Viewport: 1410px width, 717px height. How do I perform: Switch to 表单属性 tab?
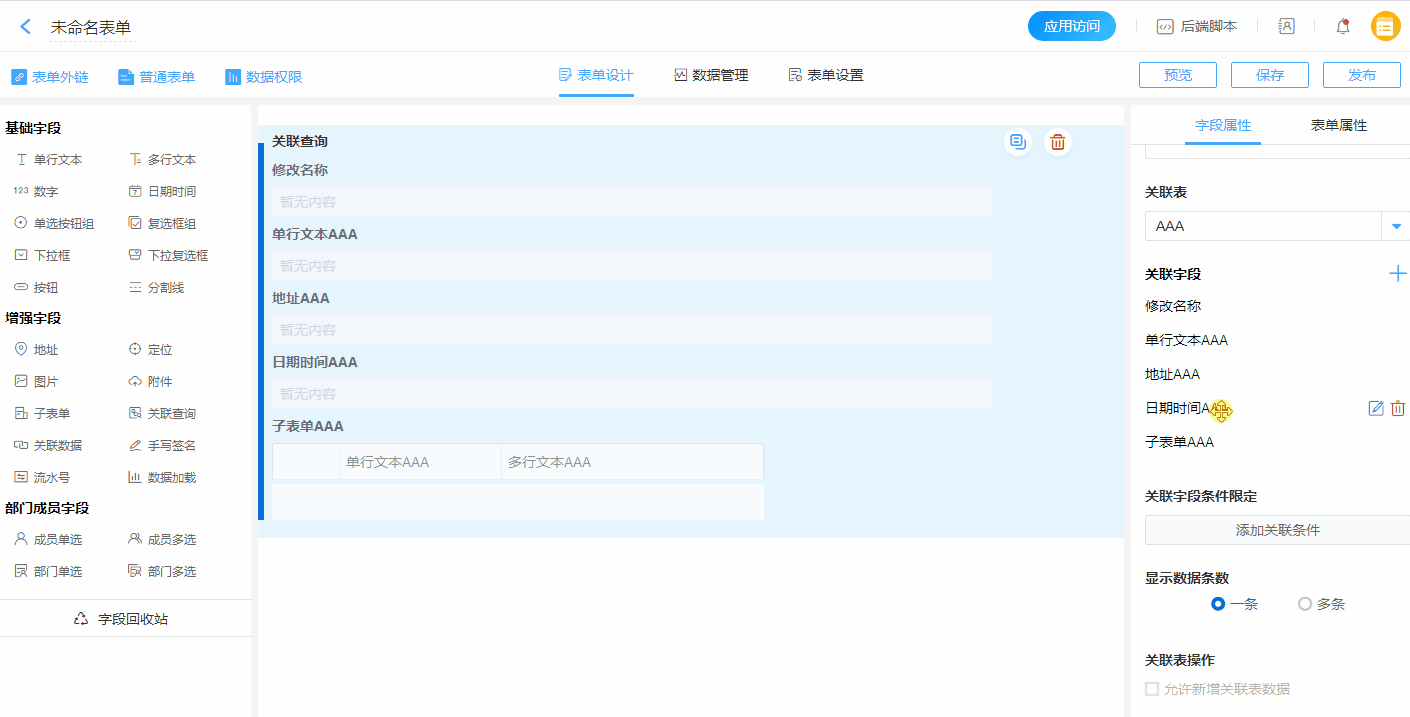click(1338, 125)
